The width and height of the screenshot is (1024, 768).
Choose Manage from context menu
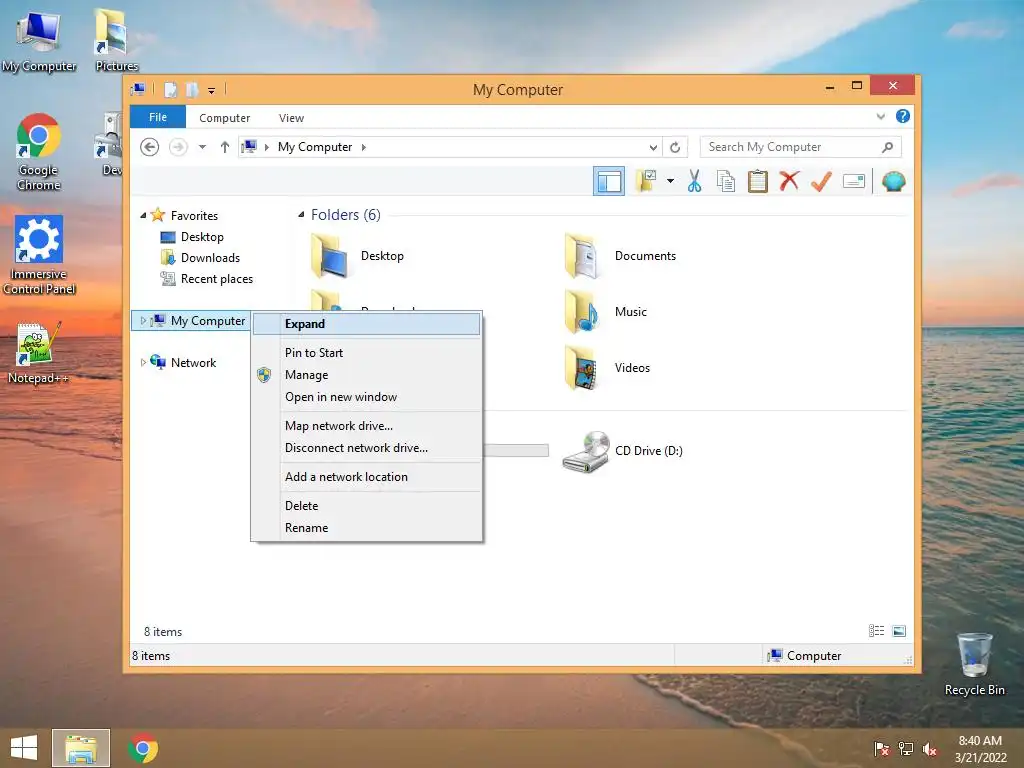[366, 375]
